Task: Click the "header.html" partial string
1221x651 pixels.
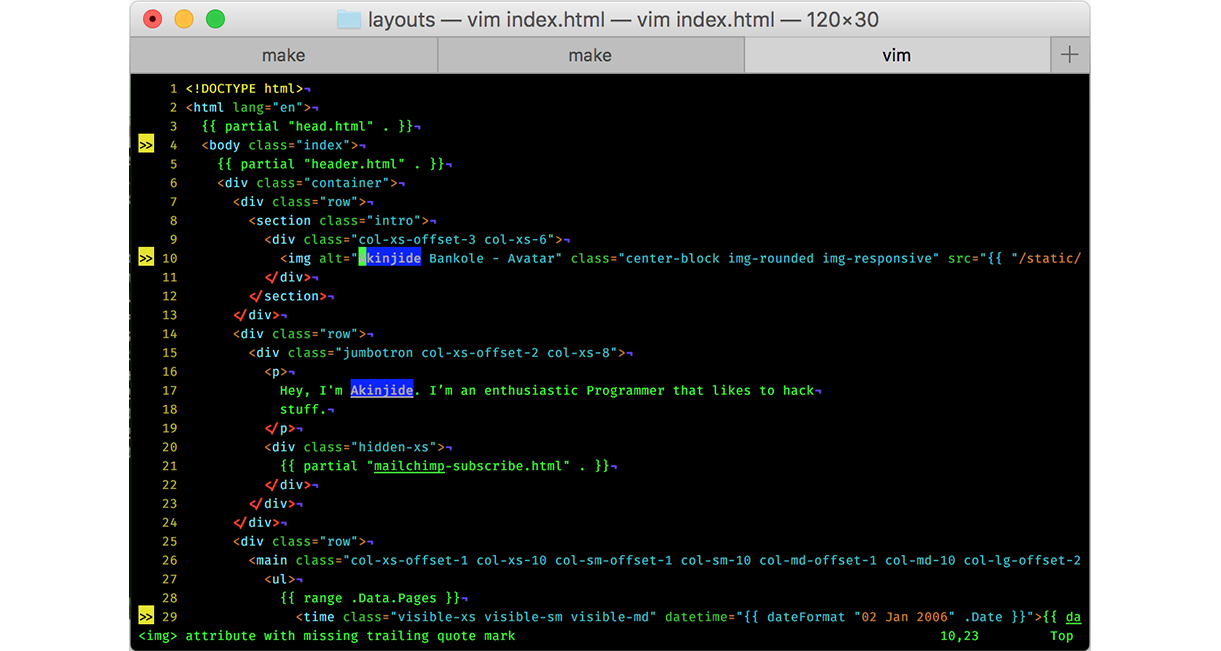Action: tap(354, 164)
